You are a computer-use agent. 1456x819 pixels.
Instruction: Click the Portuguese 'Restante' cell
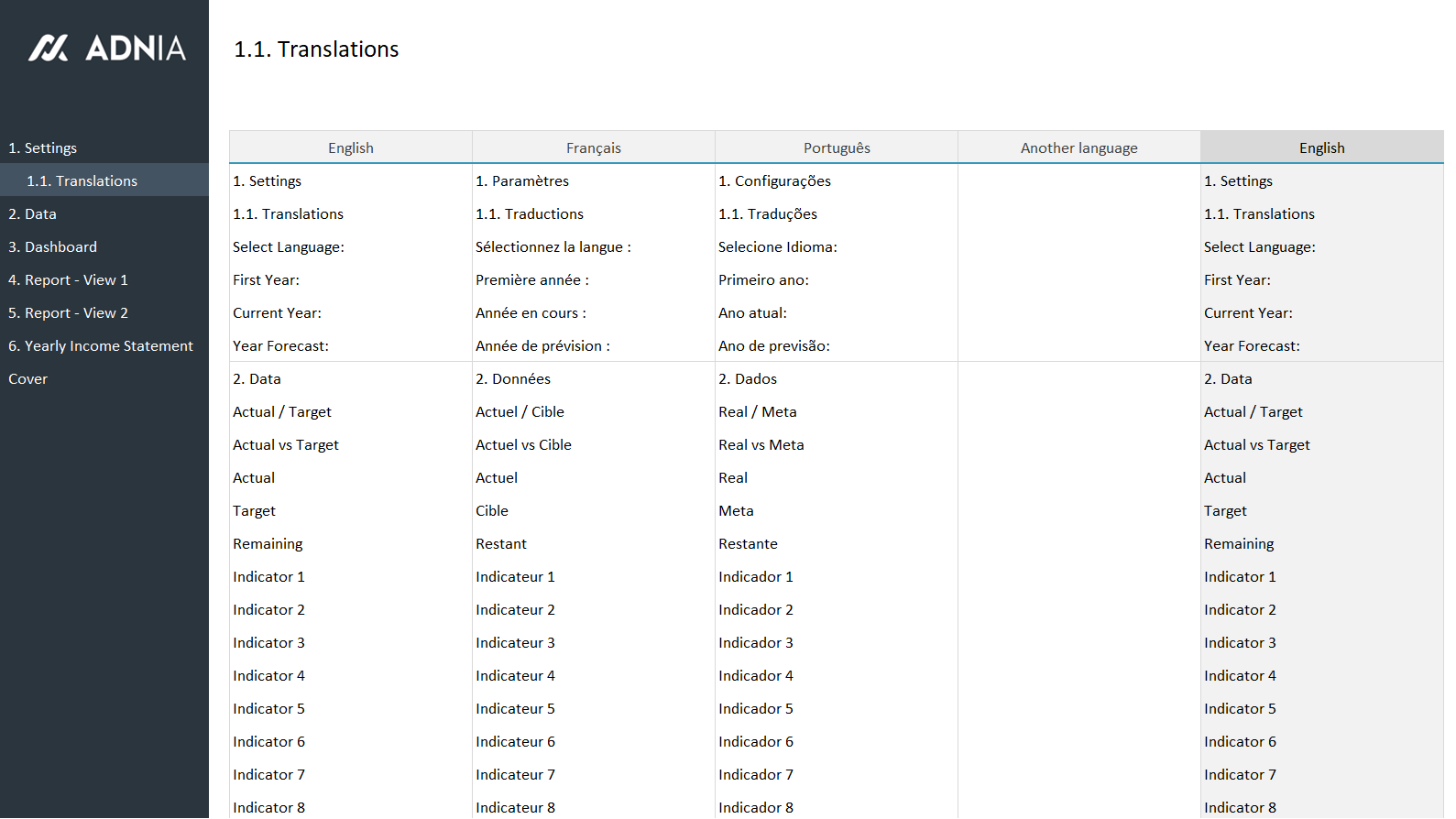(748, 544)
